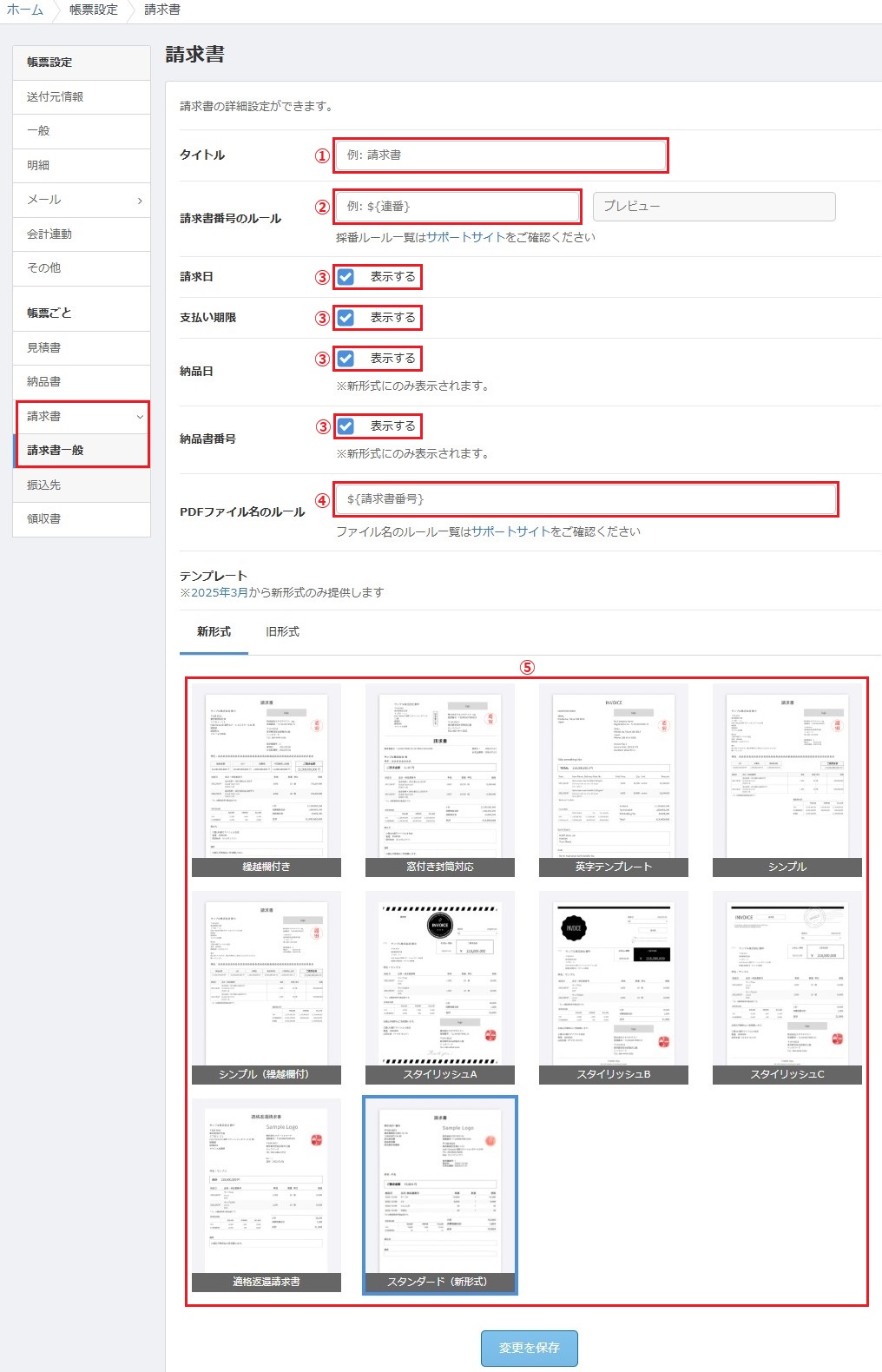Image resolution: width=882 pixels, height=1372 pixels.
Task: Select the スタイリッシュA template
Action: click(x=440, y=986)
